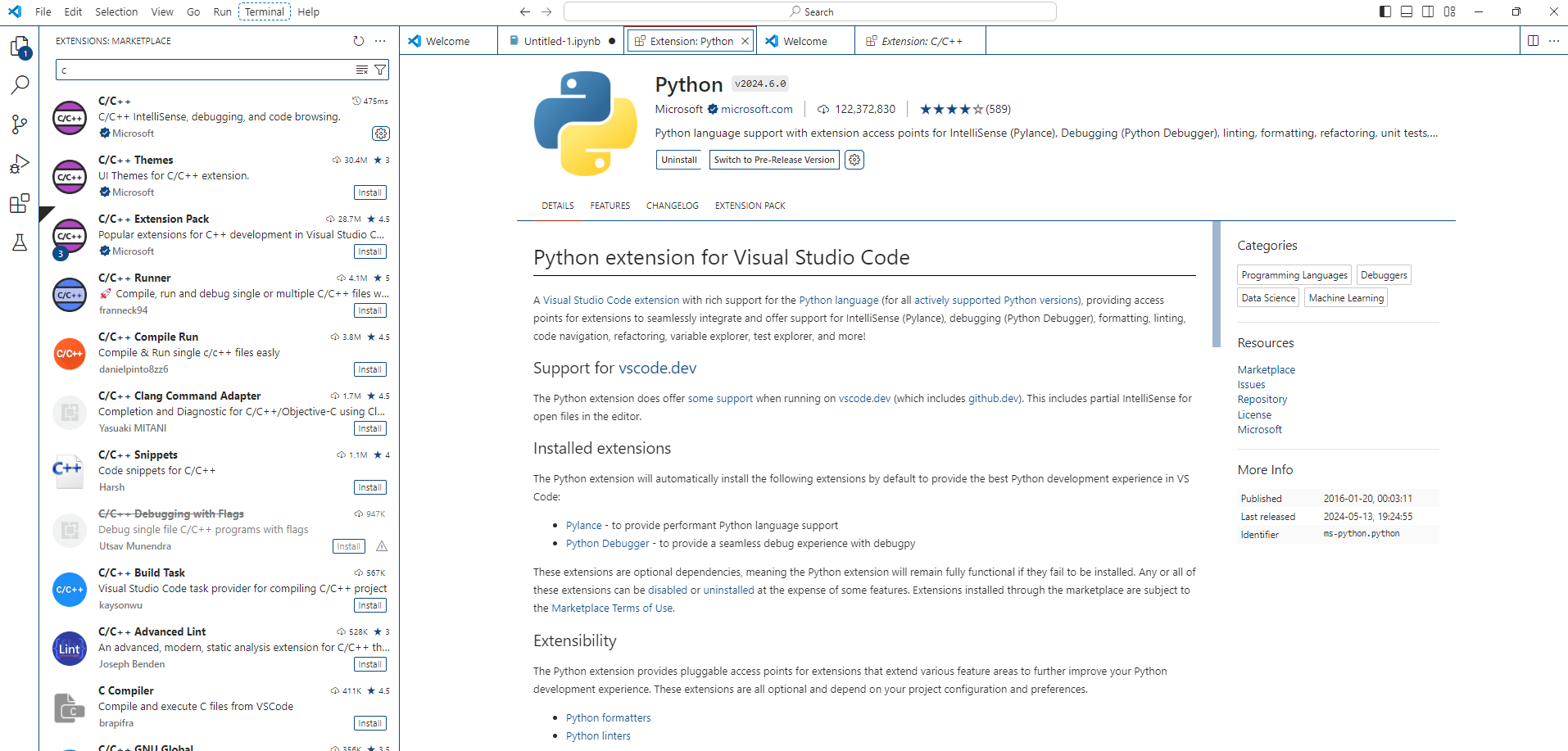This screenshot has width=1568, height=751.
Task: Open the DETAILS section tab
Action: click(x=558, y=206)
